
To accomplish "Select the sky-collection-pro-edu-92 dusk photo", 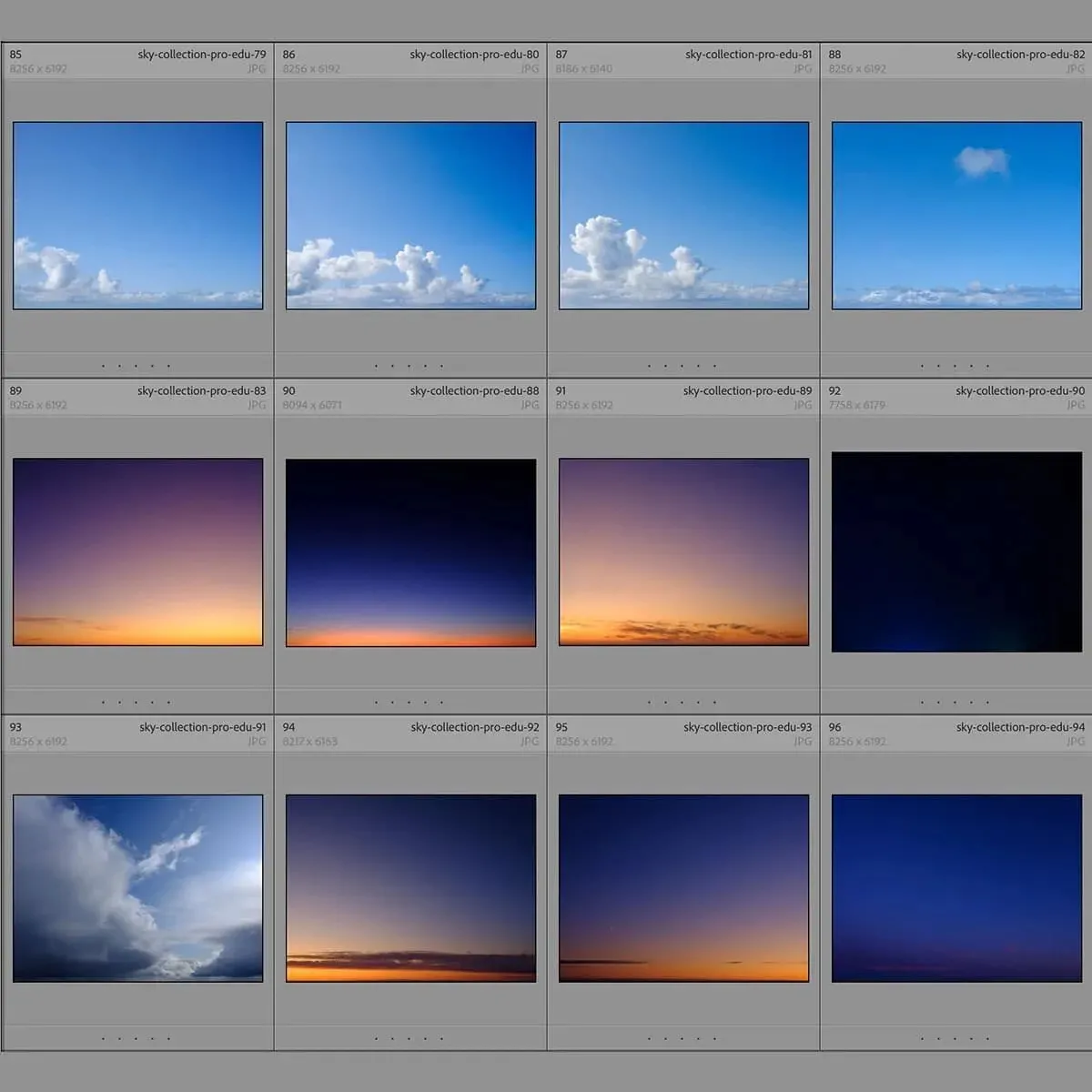I will [x=410, y=888].
